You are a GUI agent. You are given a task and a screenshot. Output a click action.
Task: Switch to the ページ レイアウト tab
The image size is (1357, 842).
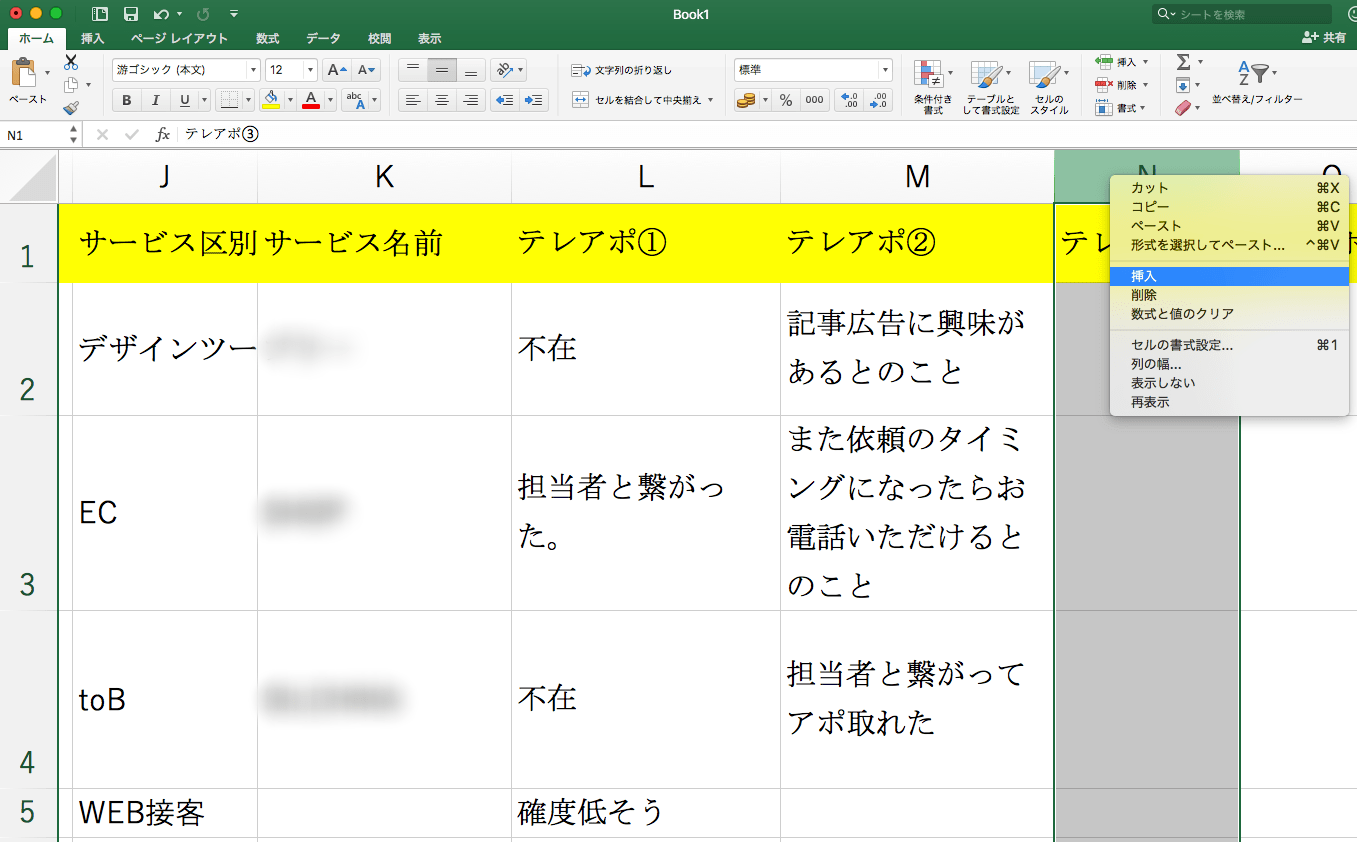[179, 38]
